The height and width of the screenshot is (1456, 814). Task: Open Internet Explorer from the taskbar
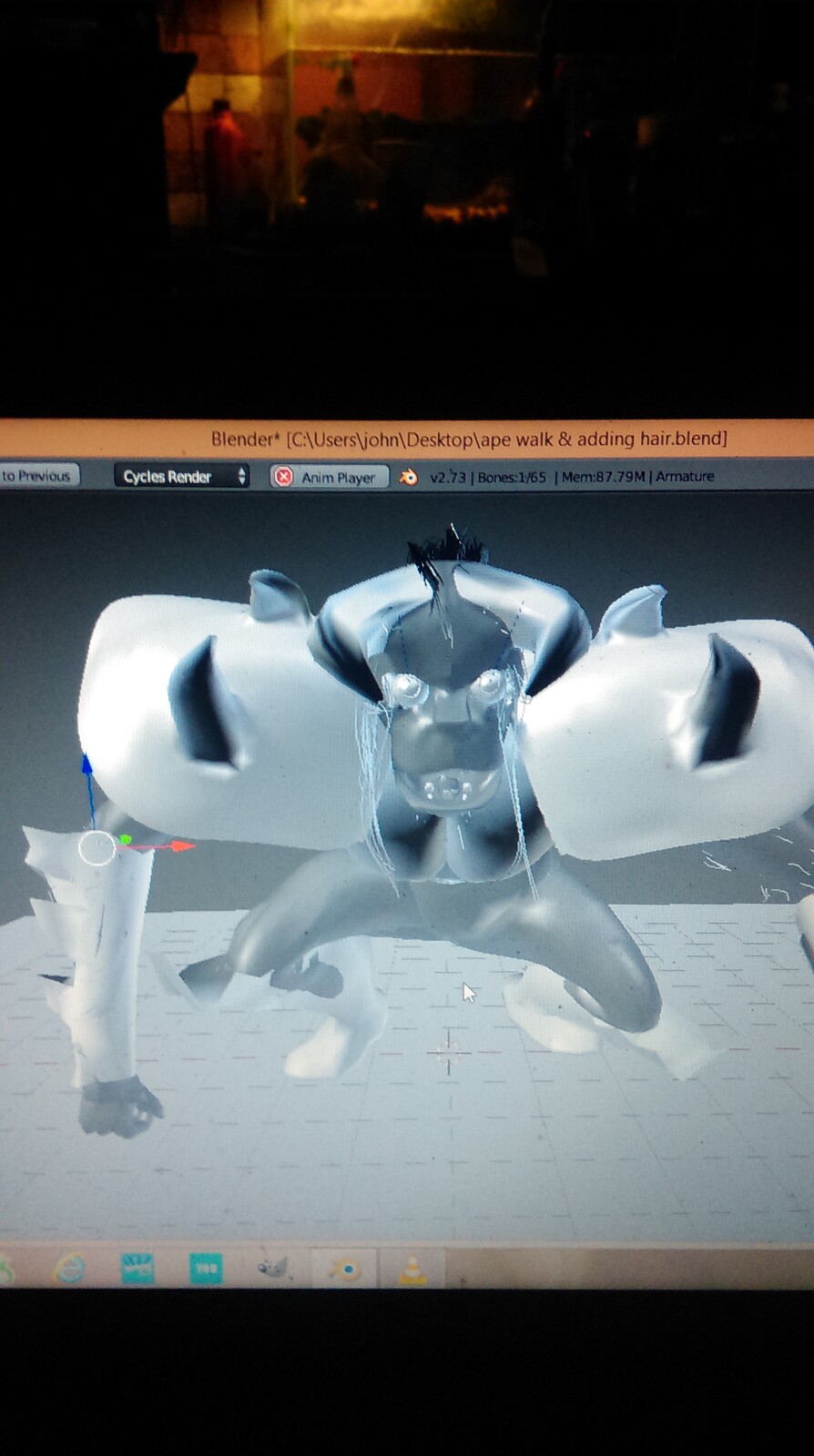(70, 1268)
